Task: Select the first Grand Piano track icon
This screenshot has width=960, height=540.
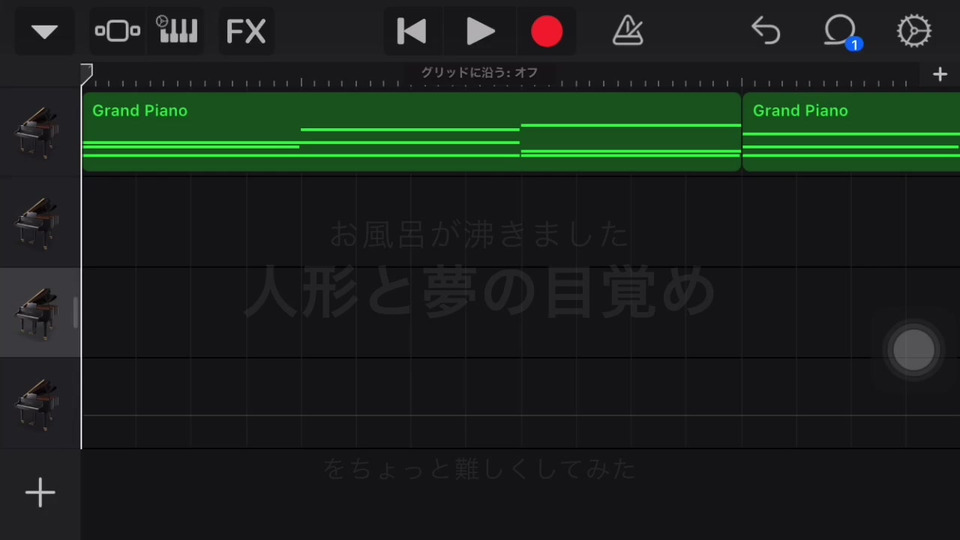Action: [39, 132]
